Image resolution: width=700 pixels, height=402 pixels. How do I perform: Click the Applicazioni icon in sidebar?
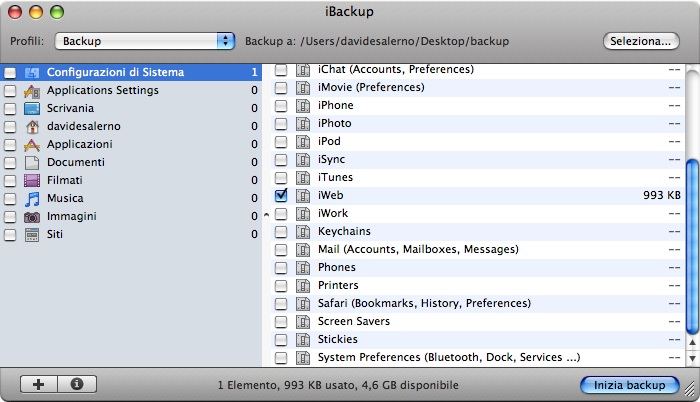tap(32, 144)
